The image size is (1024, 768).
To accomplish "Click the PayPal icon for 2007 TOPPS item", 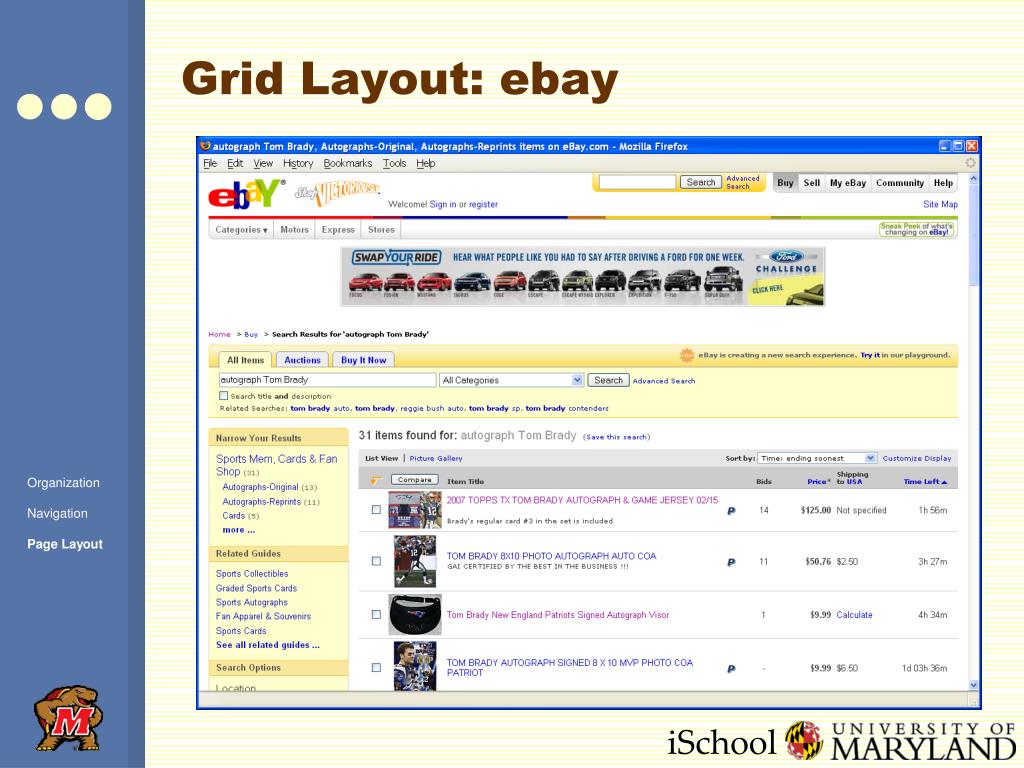I will coord(731,511).
